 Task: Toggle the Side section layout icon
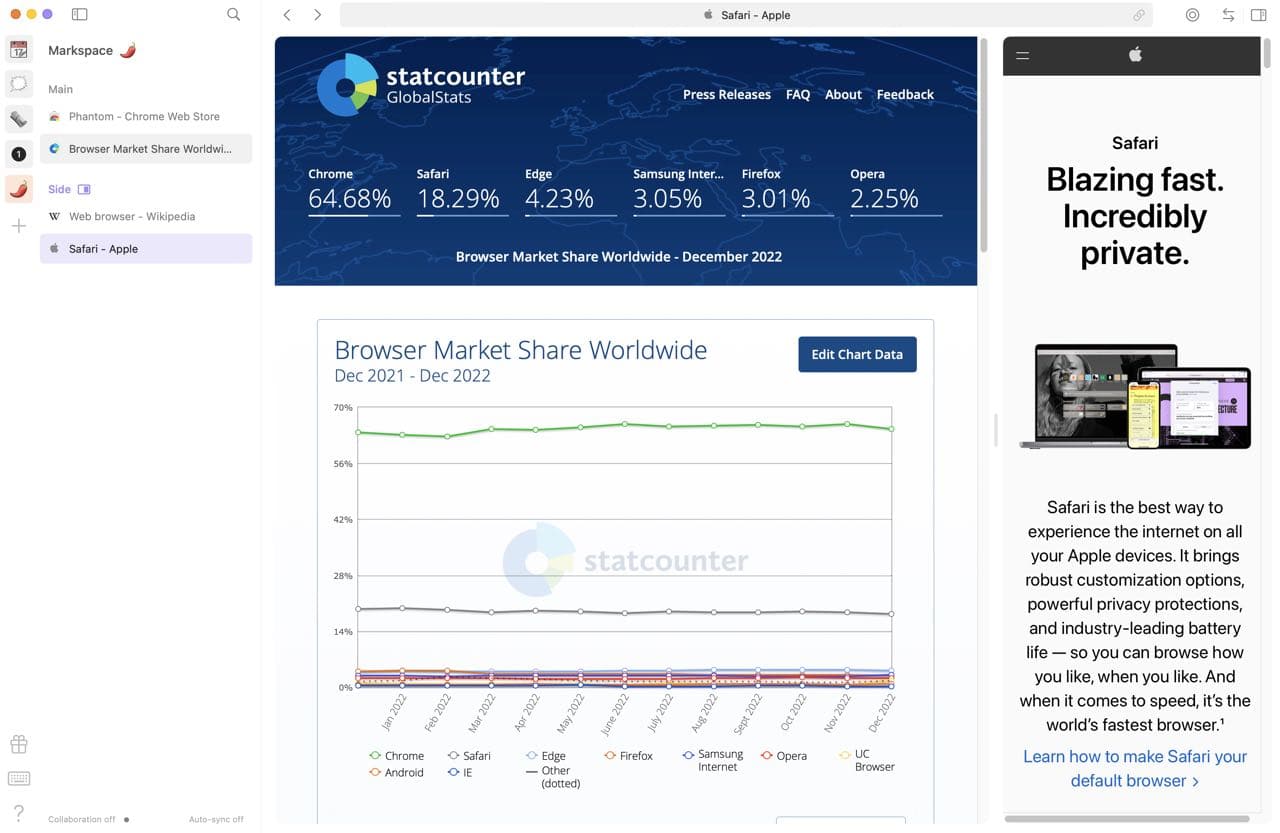tap(84, 189)
